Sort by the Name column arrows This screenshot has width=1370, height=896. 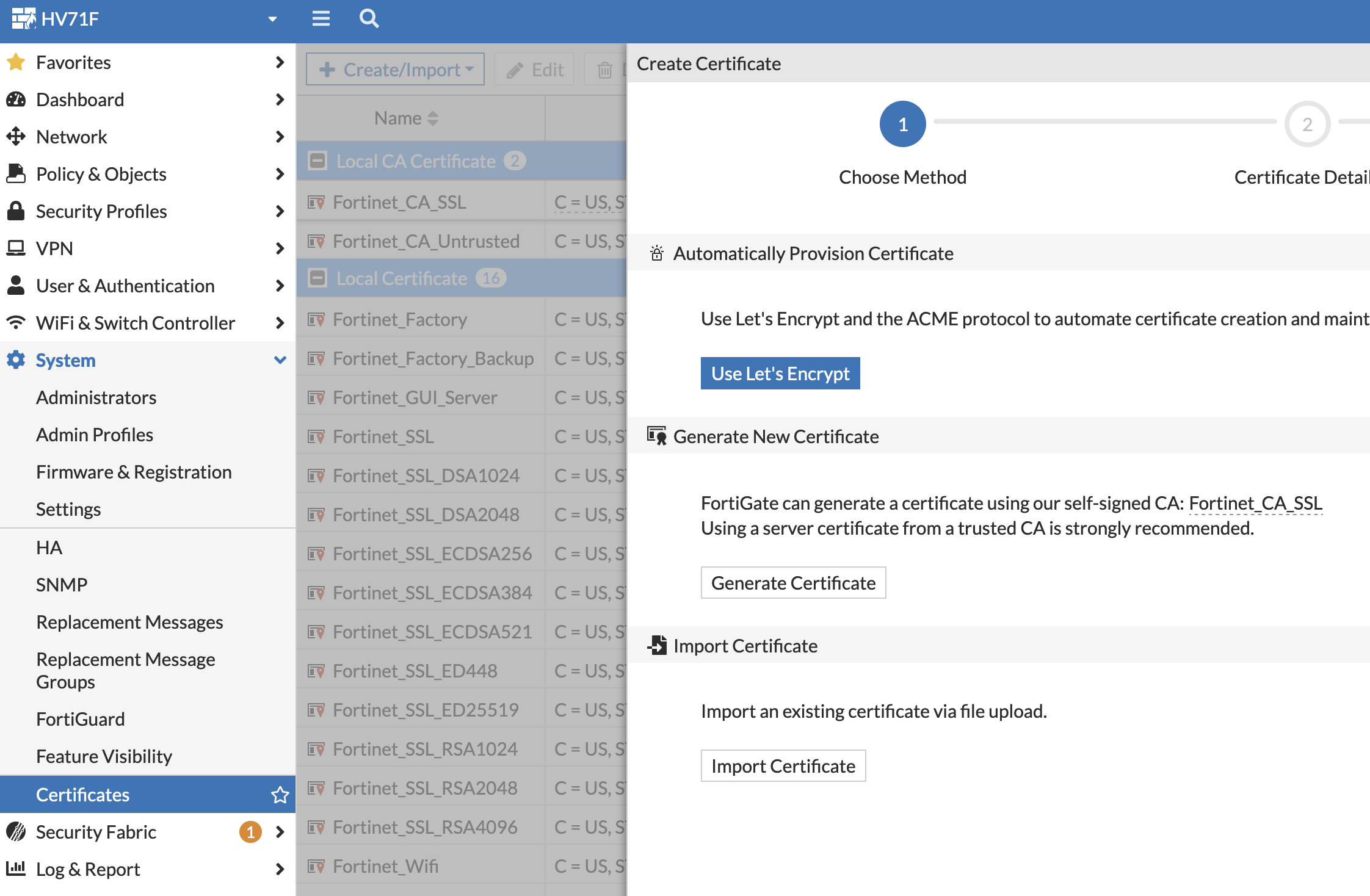(x=433, y=118)
